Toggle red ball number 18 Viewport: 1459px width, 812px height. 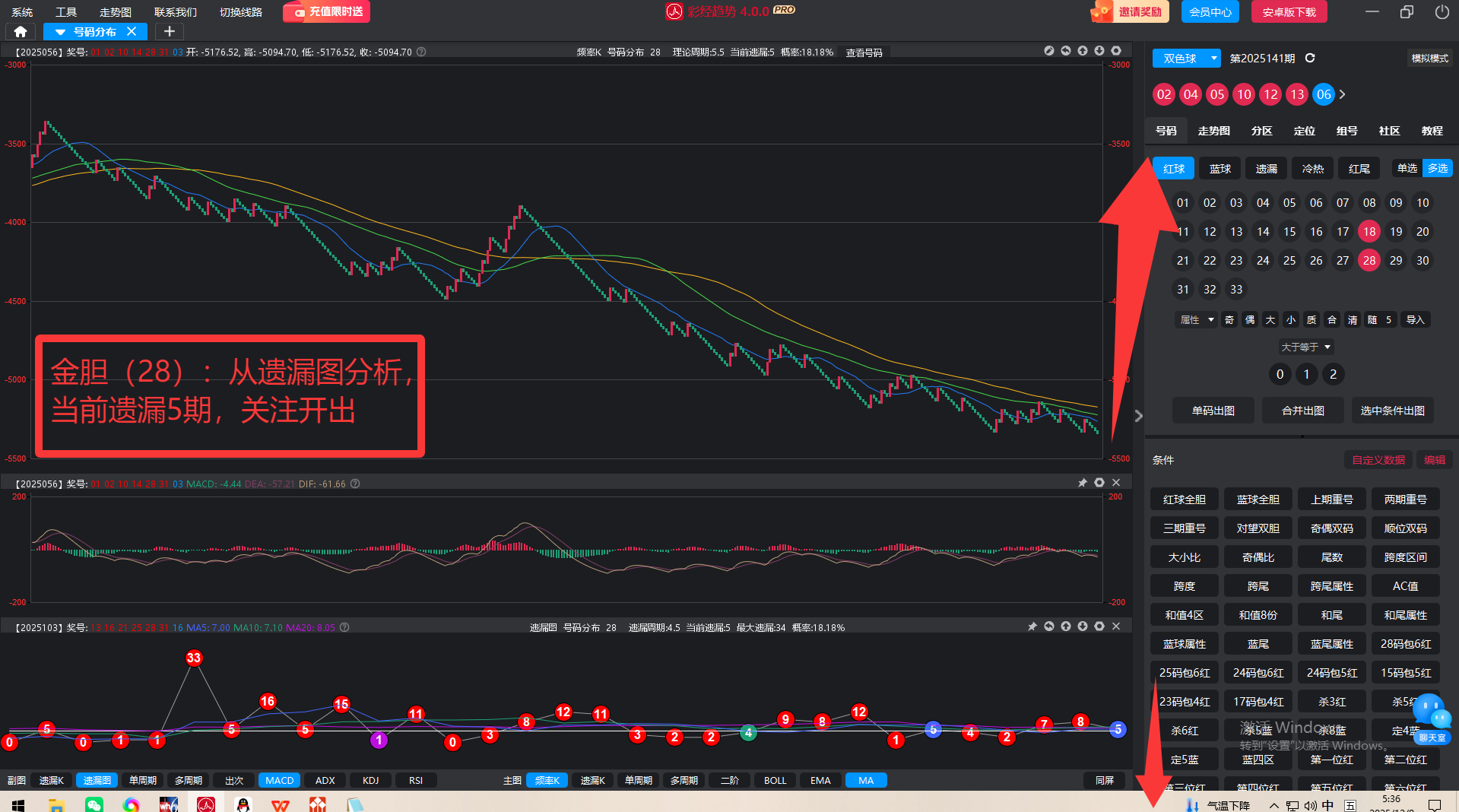click(x=1369, y=232)
